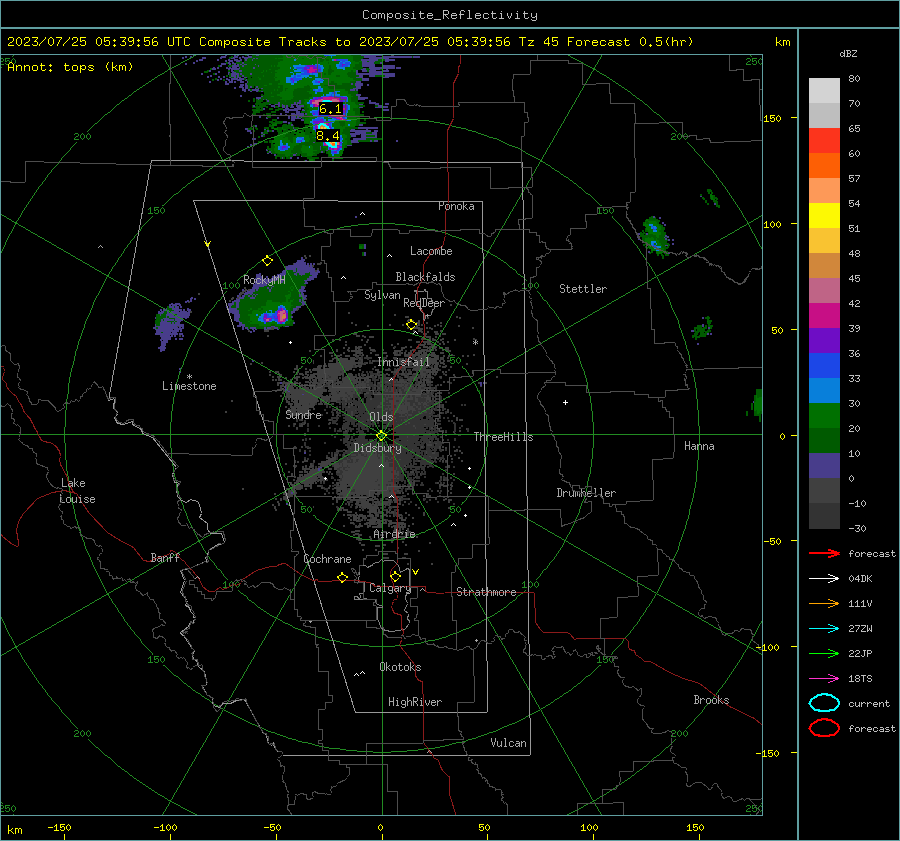Screen dimensions: 900x841
Task: Click the Sylvan label on map
Action: (382, 295)
